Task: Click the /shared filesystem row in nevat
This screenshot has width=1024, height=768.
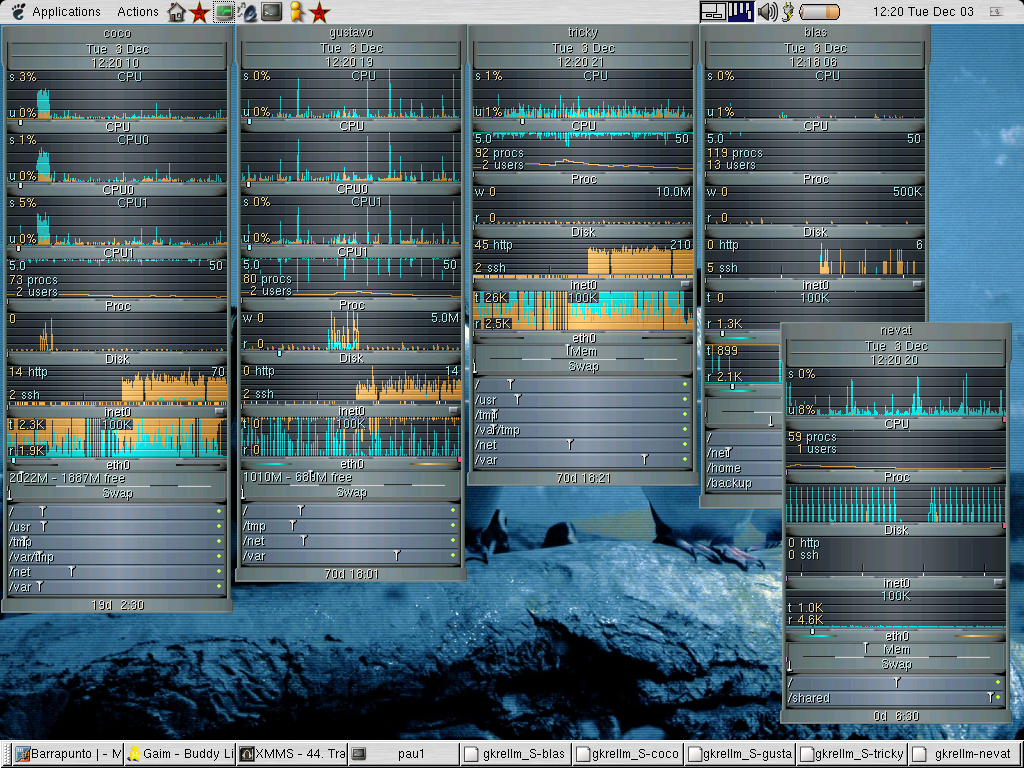Action: 896,698
